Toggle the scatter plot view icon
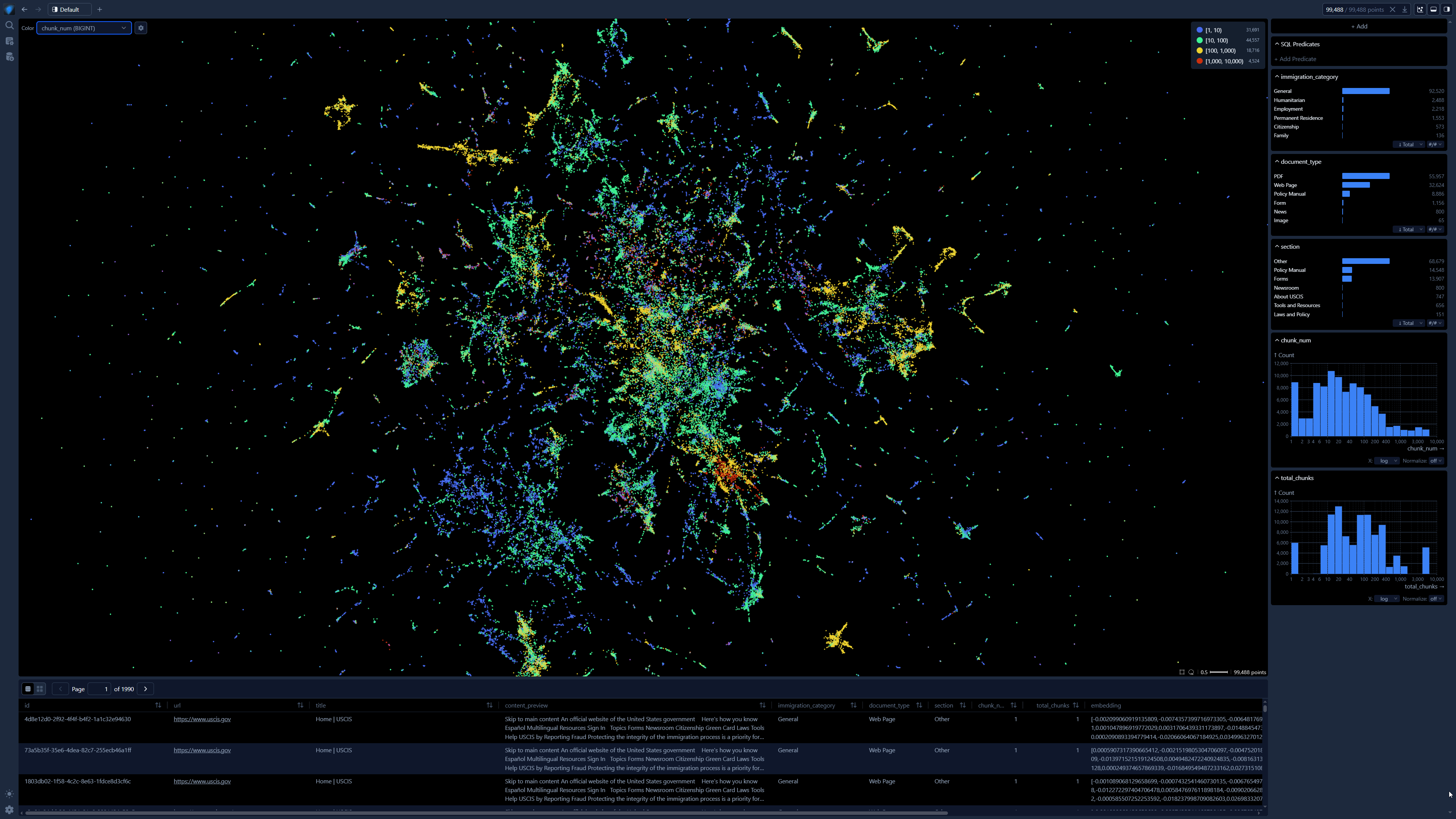The image size is (1456, 819). 1420,9
